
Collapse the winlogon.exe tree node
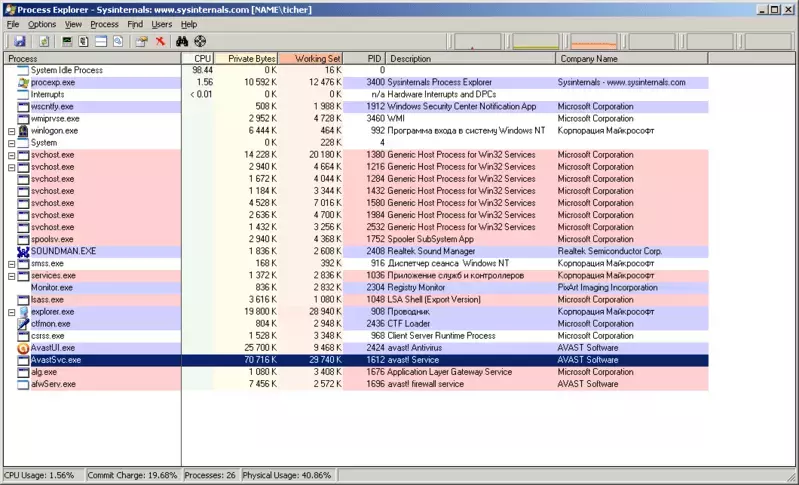tap(11, 131)
